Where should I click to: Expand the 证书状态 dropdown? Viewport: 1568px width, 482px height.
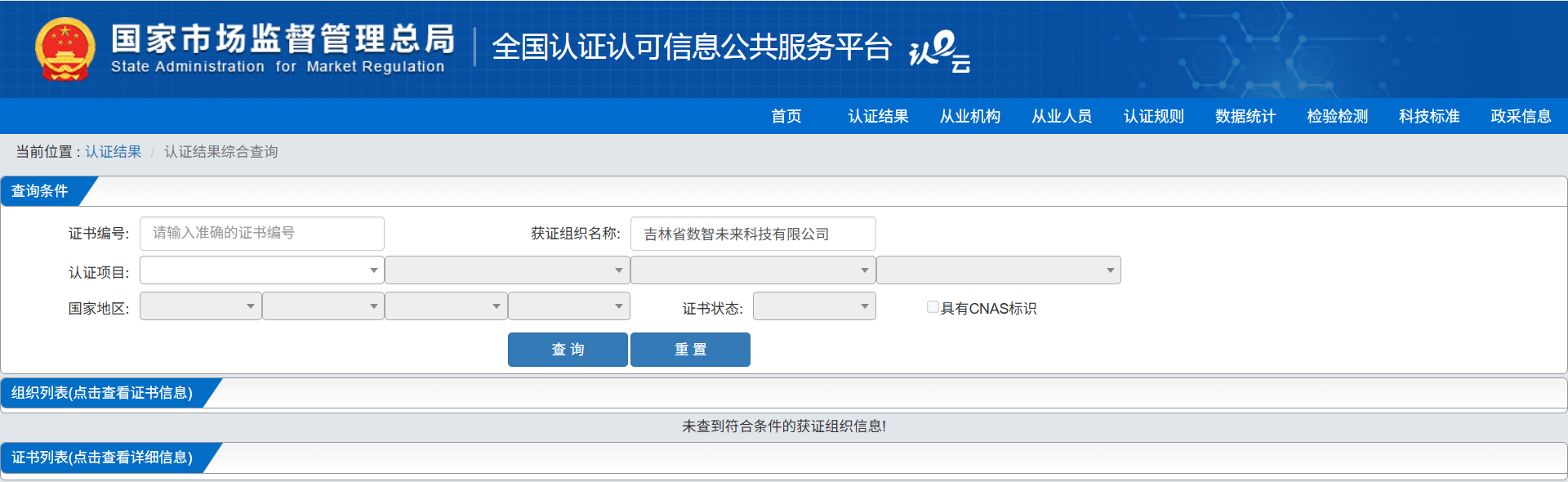click(814, 306)
